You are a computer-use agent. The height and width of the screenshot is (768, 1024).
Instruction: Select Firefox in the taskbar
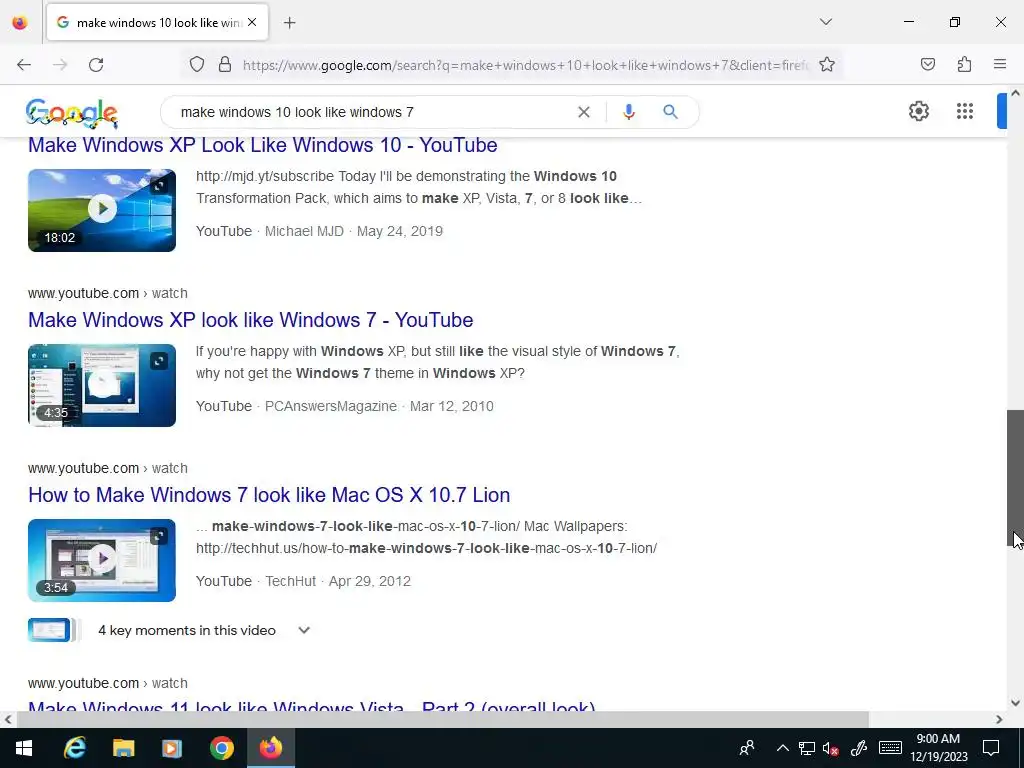point(270,748)
